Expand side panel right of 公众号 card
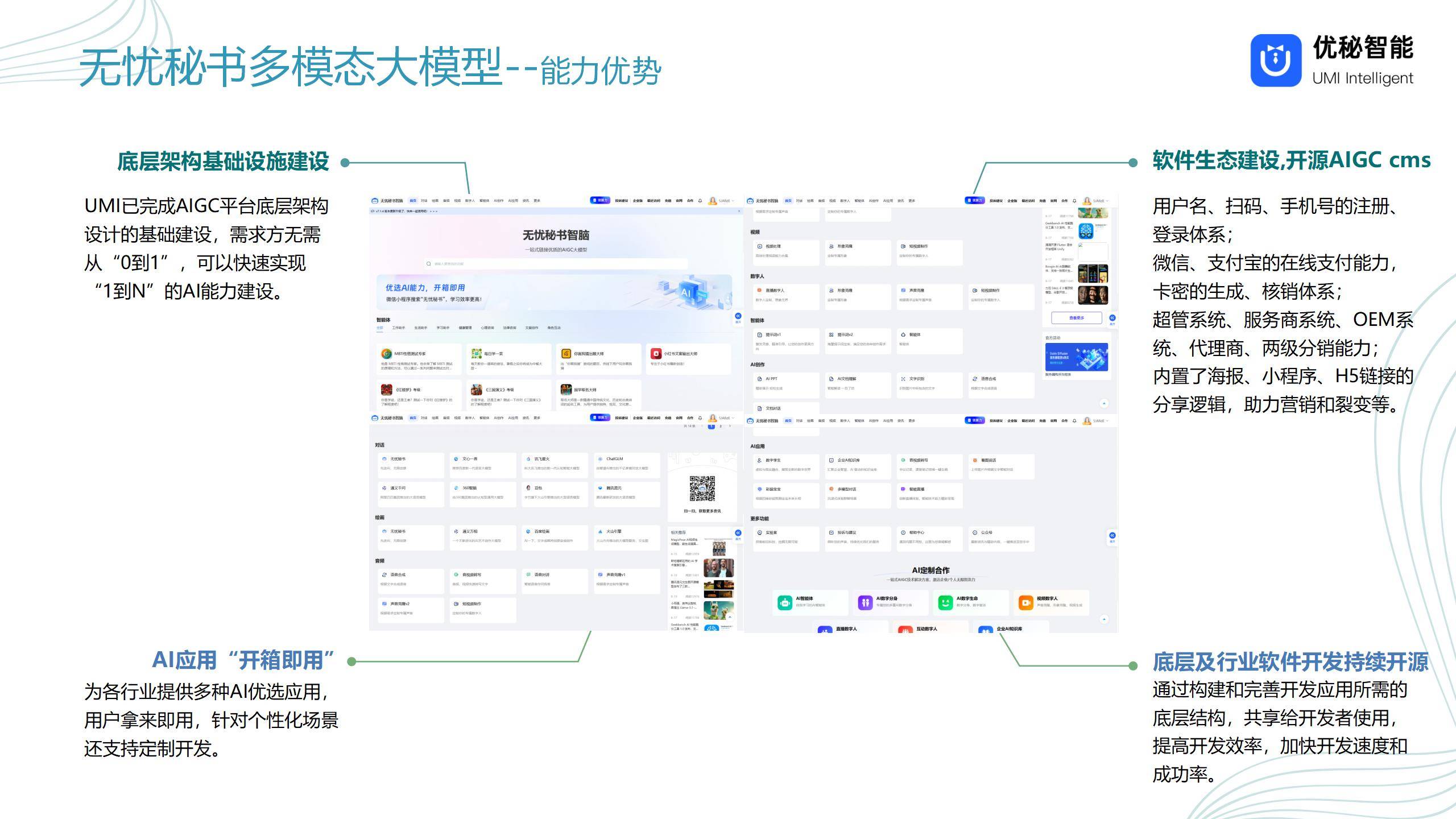 pyautogui.click(x=1112, y=536)
